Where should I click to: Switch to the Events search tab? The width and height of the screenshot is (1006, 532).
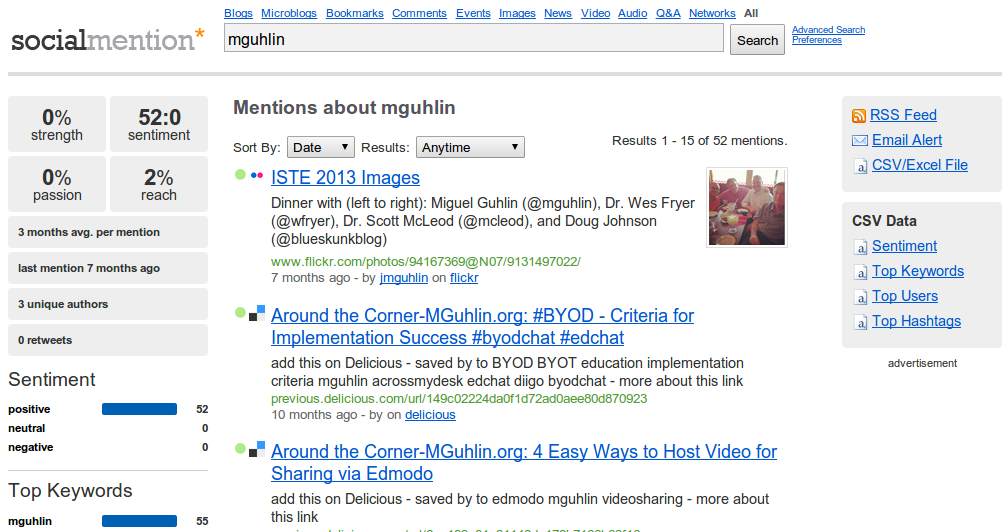[x=473, y=13]
